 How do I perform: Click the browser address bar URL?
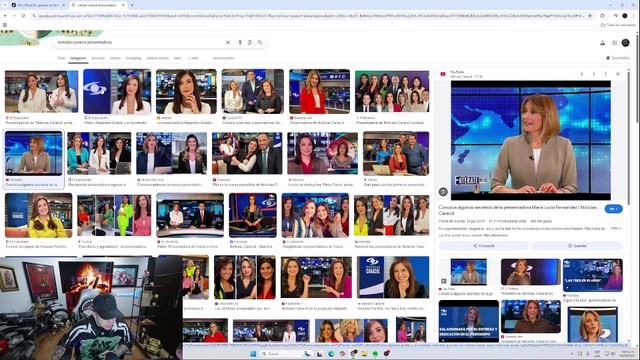pos(310,16)
